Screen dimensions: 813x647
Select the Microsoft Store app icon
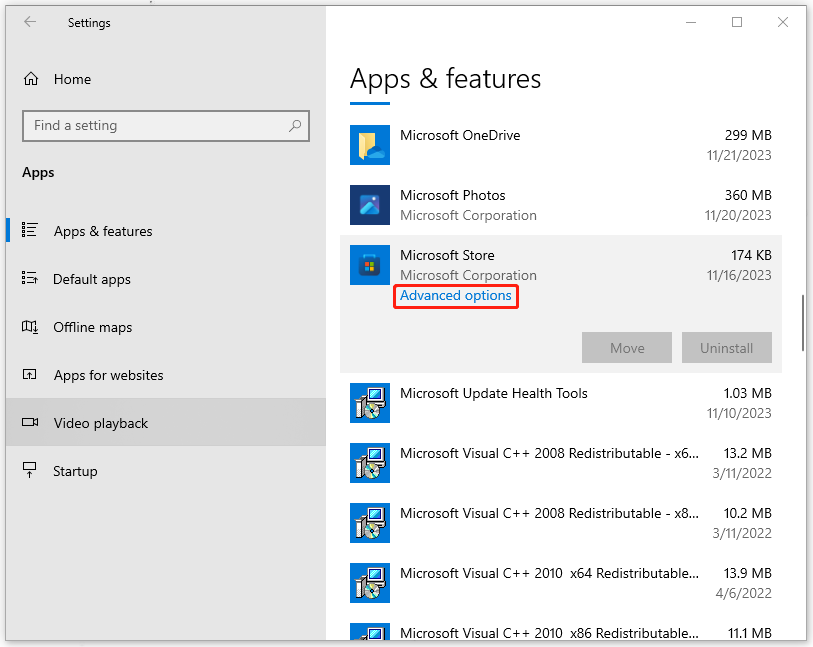point(370,265)
